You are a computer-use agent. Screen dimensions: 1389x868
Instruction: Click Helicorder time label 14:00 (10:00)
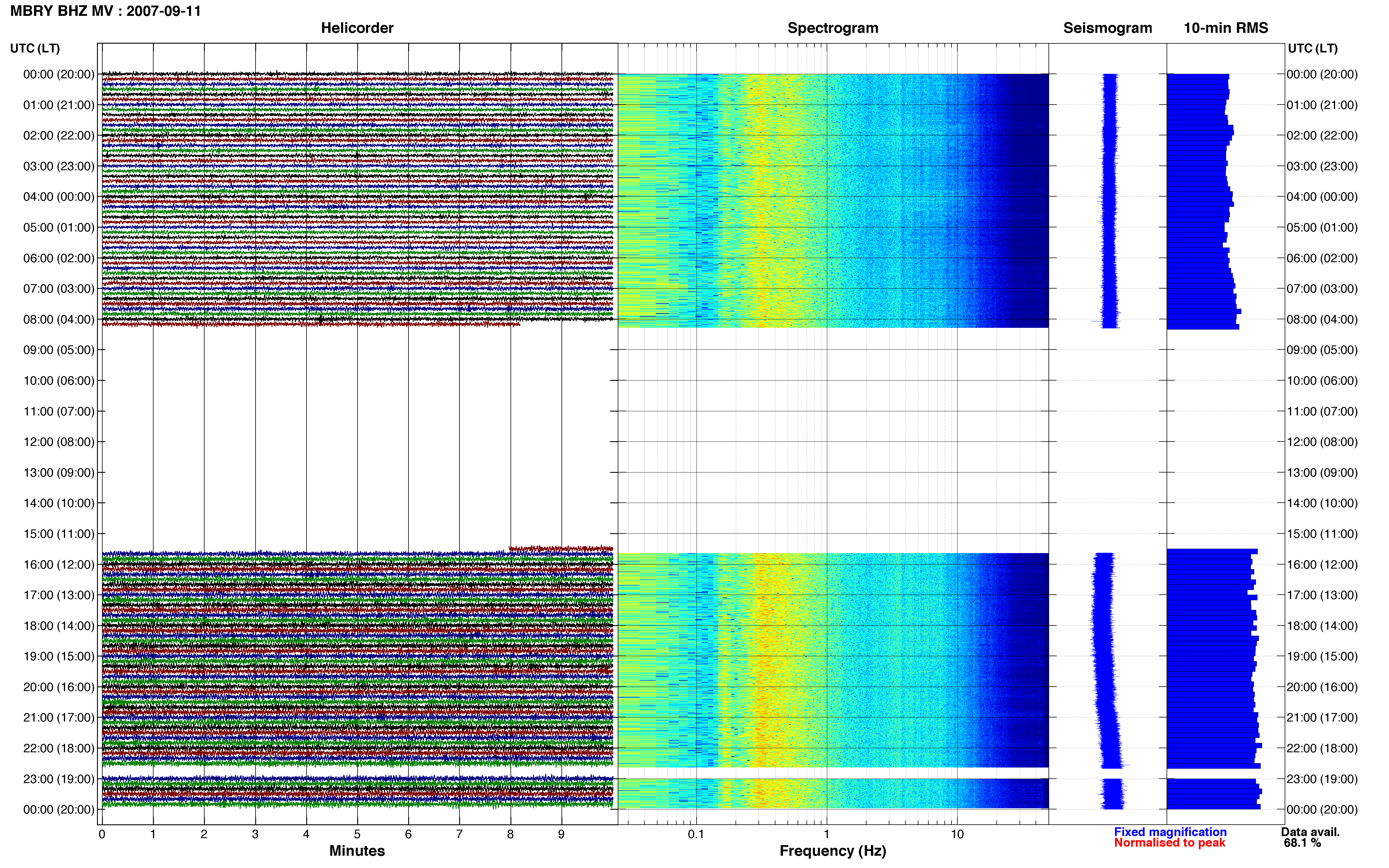[x=59, y=504]
